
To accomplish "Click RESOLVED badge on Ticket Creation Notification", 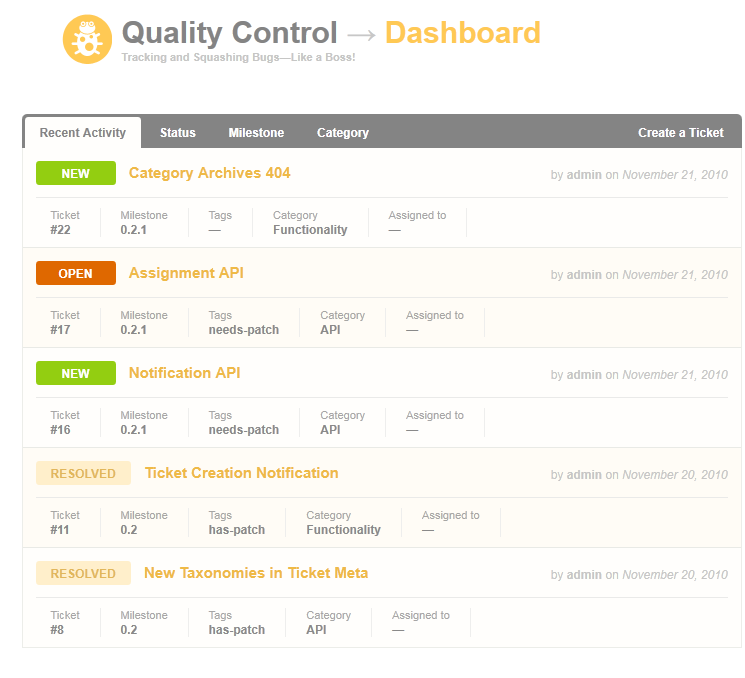I will pyautogui.click(x=83, y=473).
